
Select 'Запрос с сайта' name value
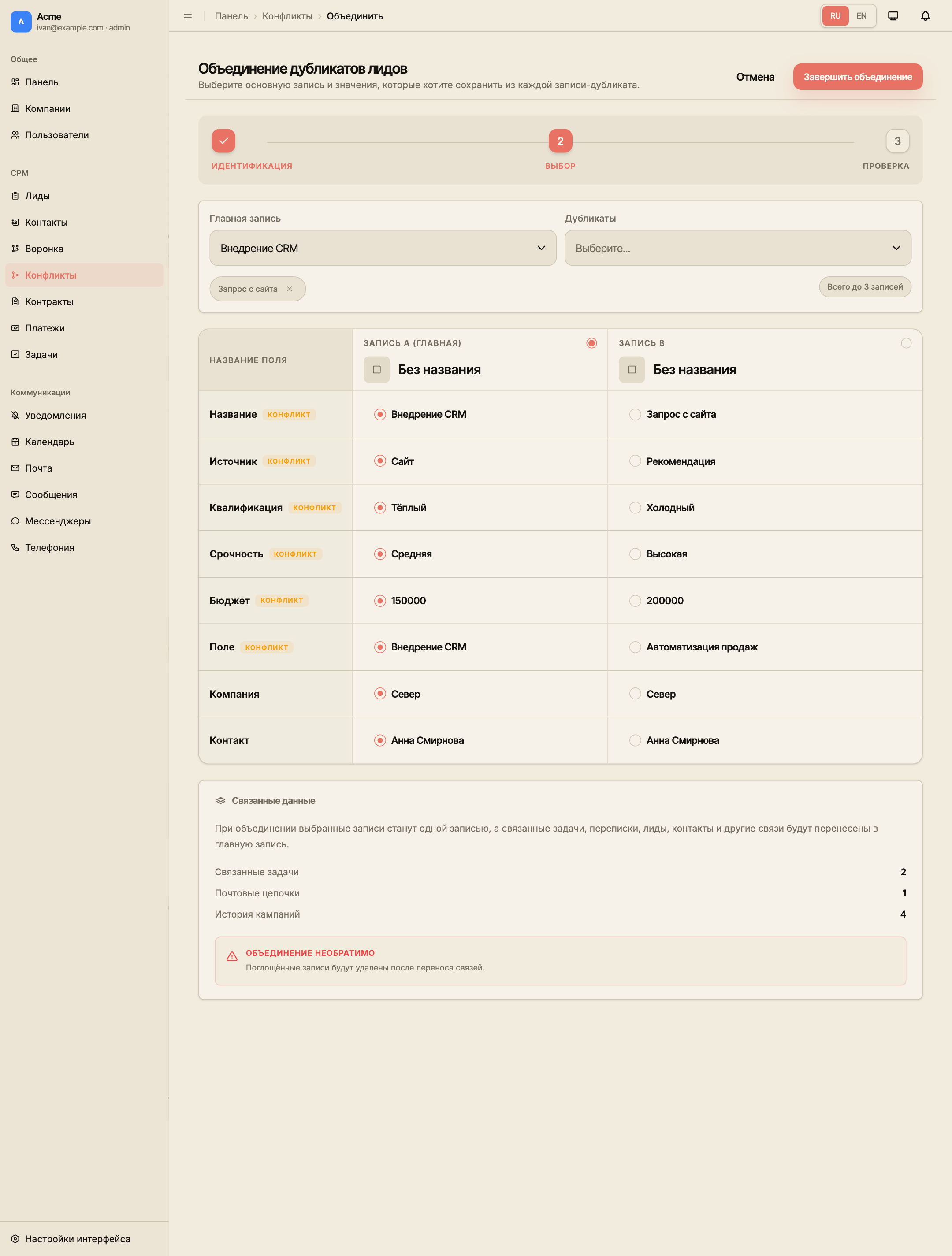pyautogui.click(x=635, y=415)
